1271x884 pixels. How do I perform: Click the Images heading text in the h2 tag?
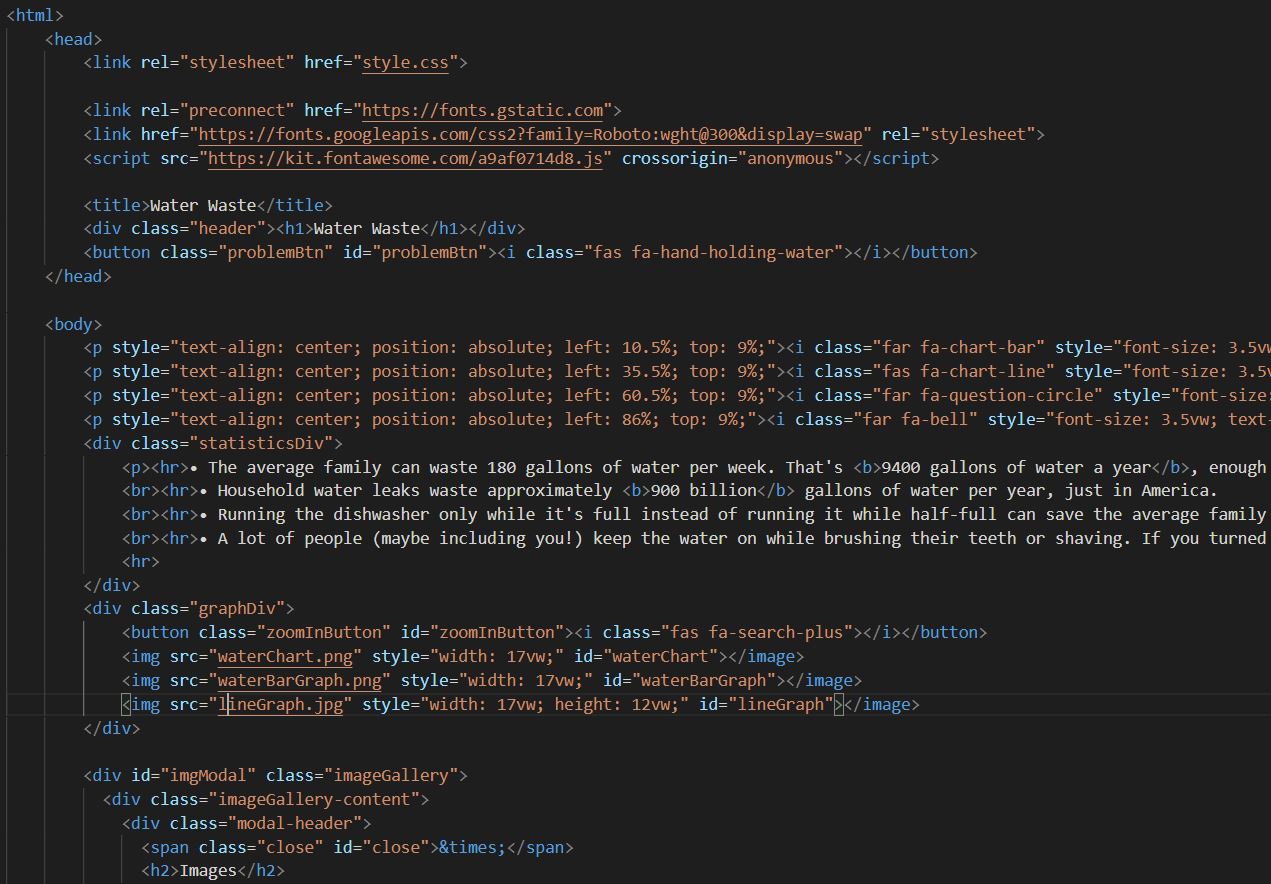(208, 870)
